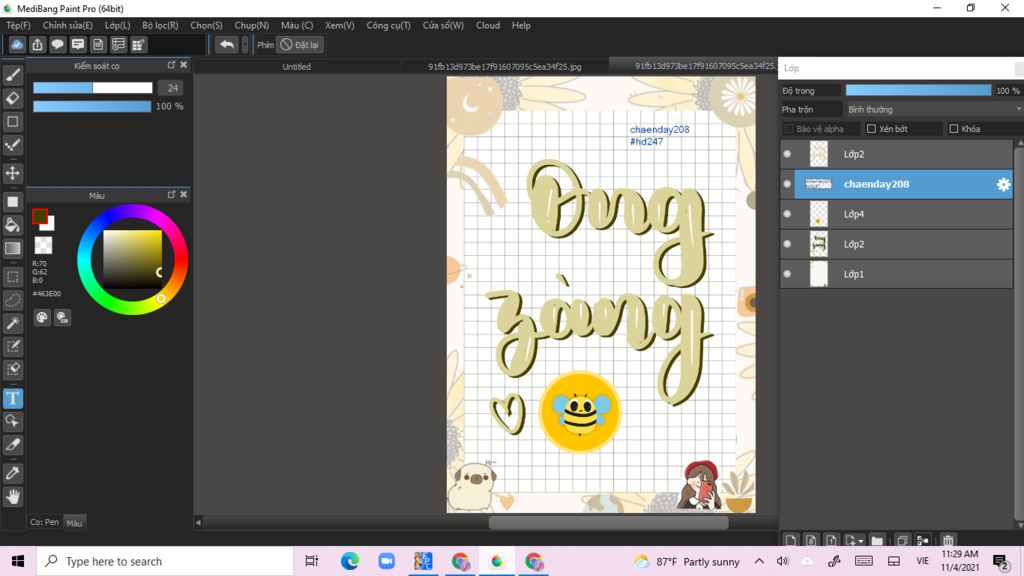
Task: Click the canvas horizontal scrollbar
Action: 608,522
